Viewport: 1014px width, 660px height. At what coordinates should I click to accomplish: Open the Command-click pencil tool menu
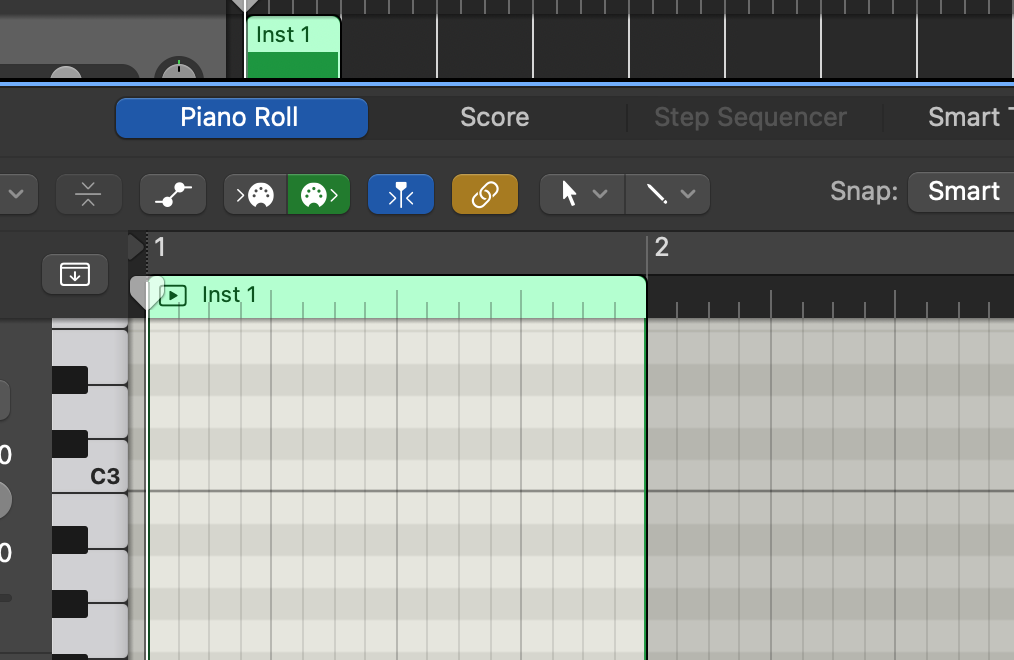(668, 194)
